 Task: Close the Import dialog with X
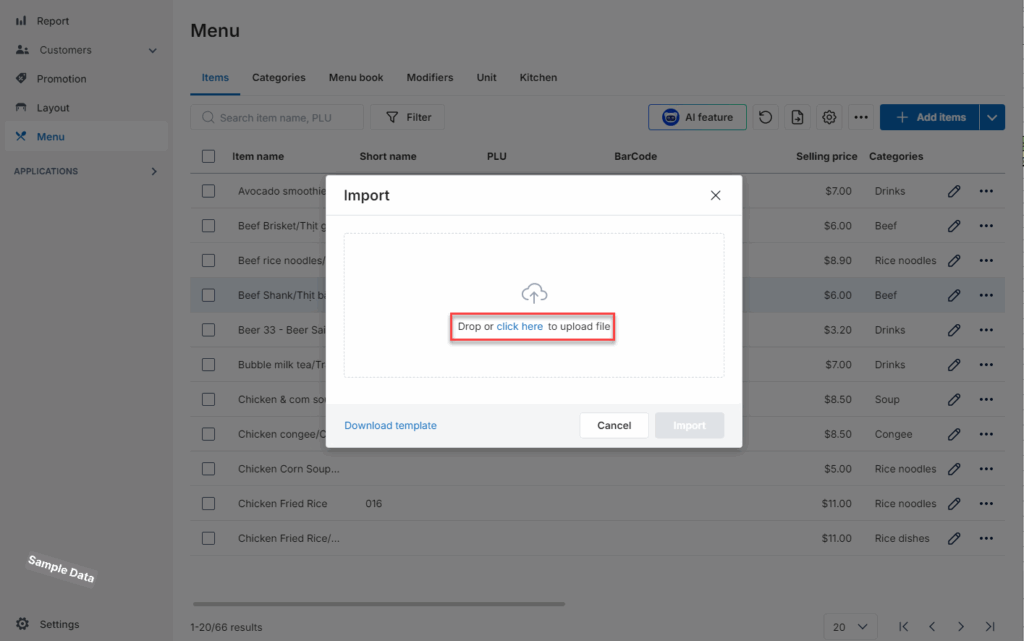715,196
